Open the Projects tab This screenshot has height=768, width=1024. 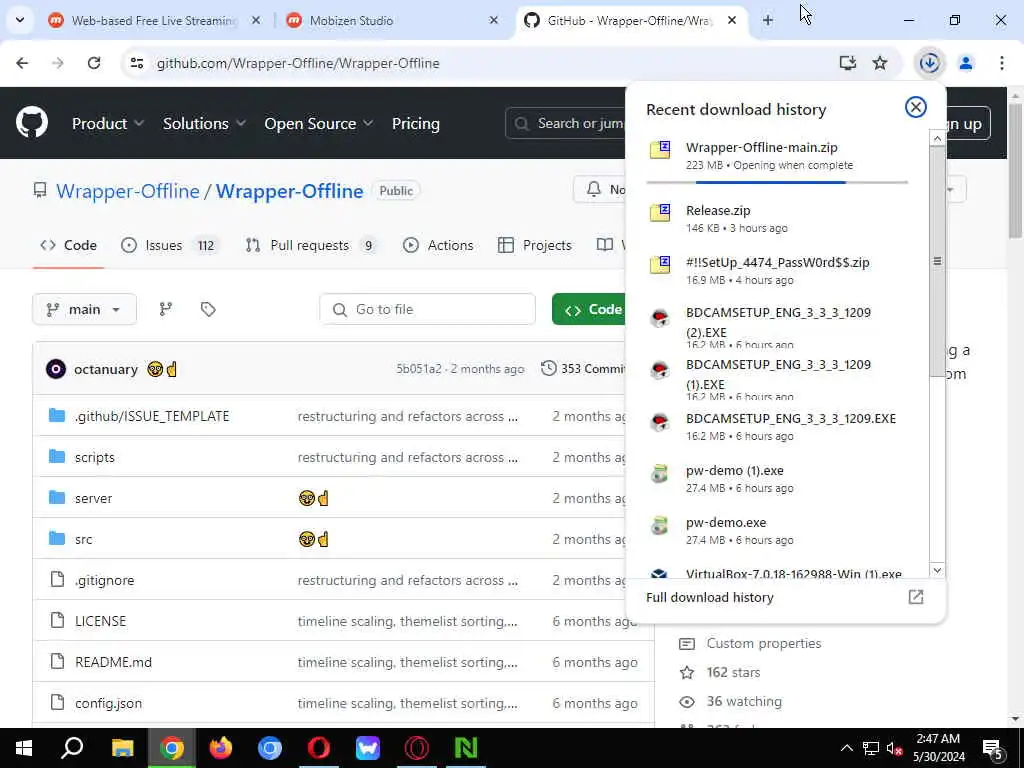535,245
